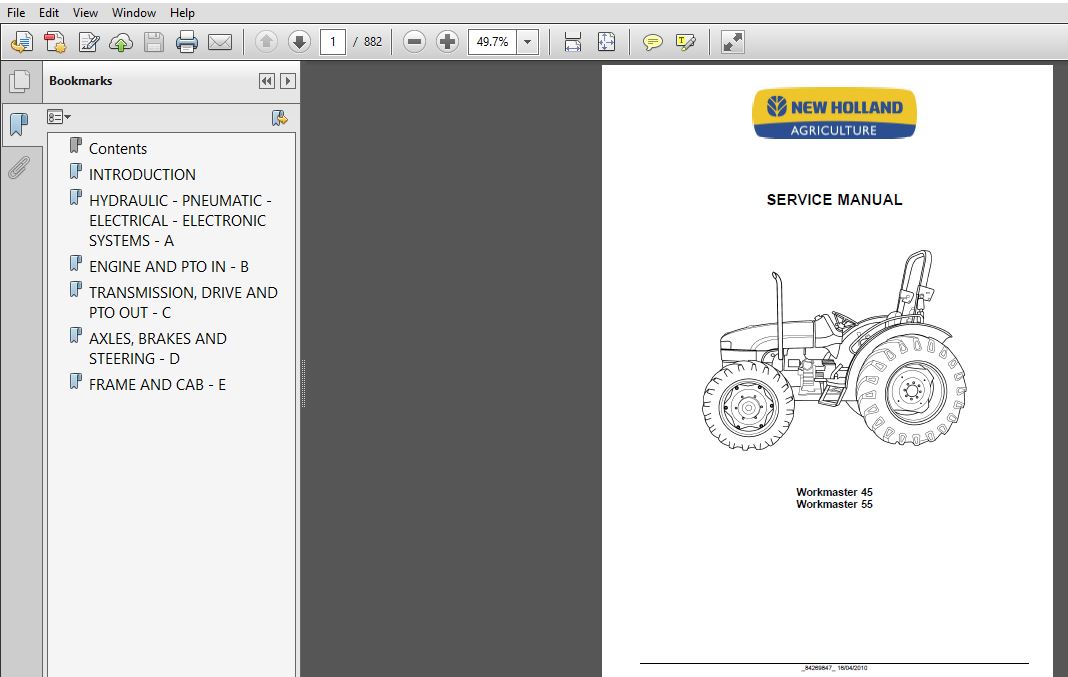
Task: Click the New Holland Agriculture logo
Action: point(834,114)
